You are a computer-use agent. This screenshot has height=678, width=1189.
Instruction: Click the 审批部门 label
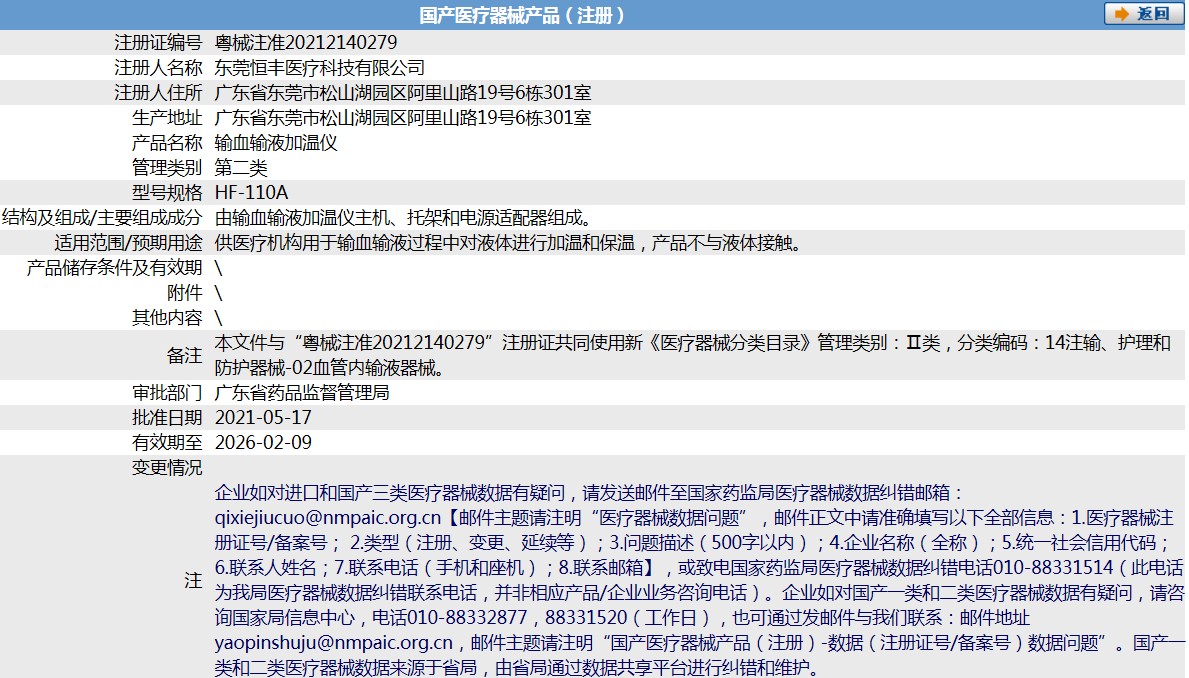(167, 392)
